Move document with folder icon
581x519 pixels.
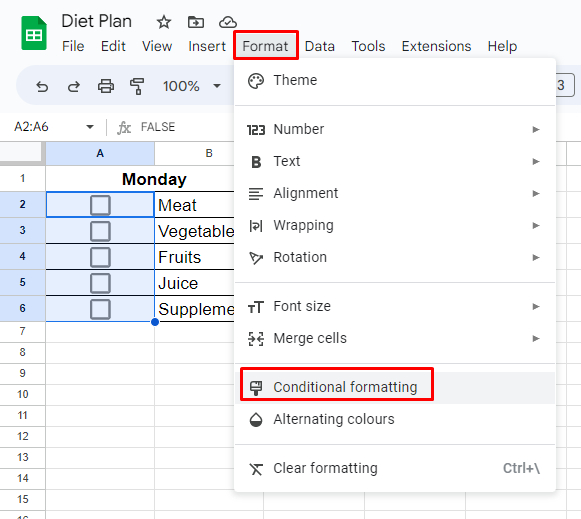click(196, 22)
